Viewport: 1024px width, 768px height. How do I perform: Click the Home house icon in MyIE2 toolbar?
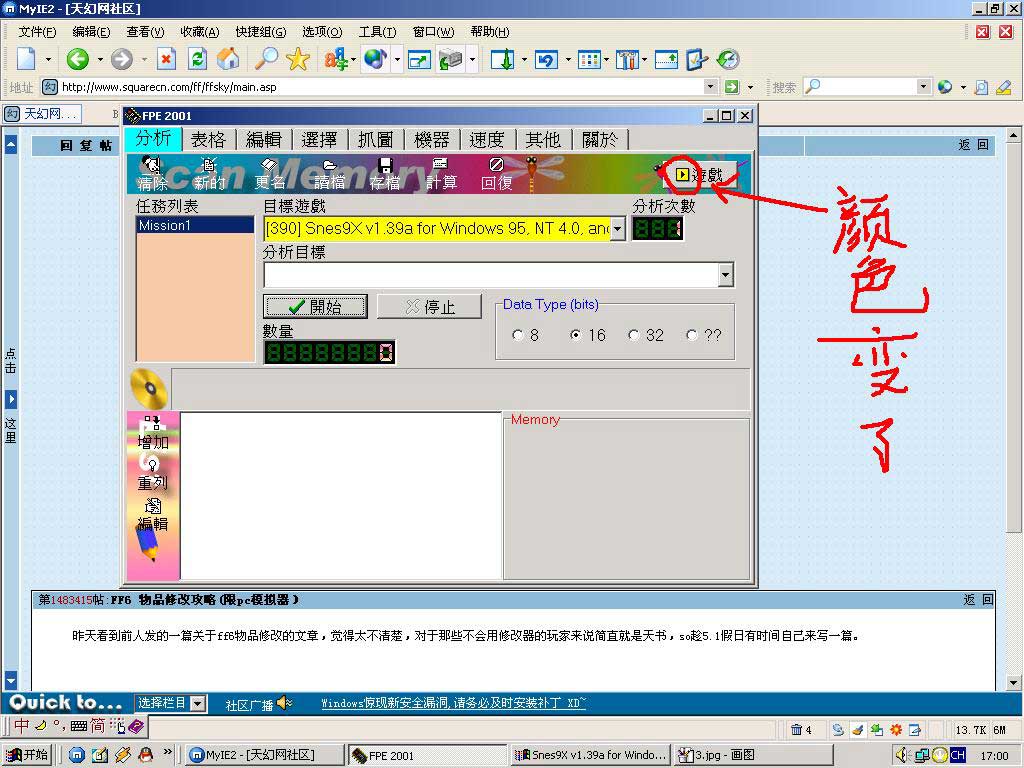pyautogui.click(x=228, y=59)
